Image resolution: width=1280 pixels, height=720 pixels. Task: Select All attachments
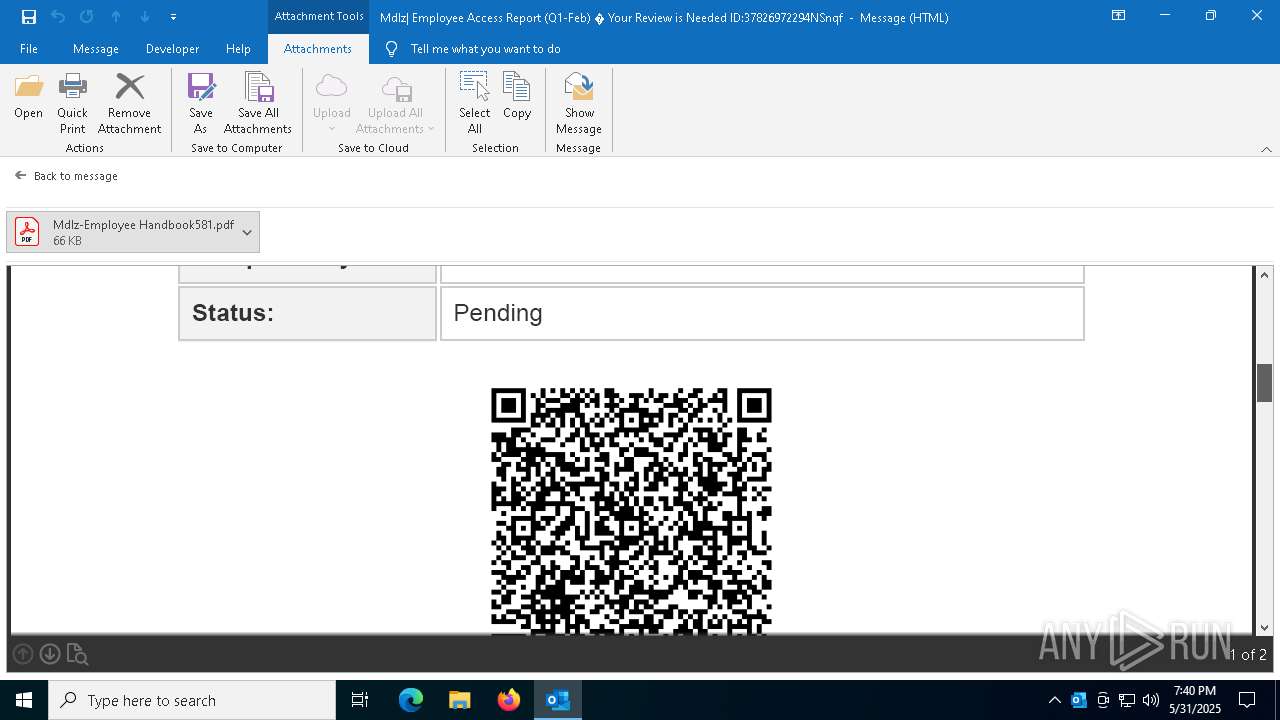point(475,103)
